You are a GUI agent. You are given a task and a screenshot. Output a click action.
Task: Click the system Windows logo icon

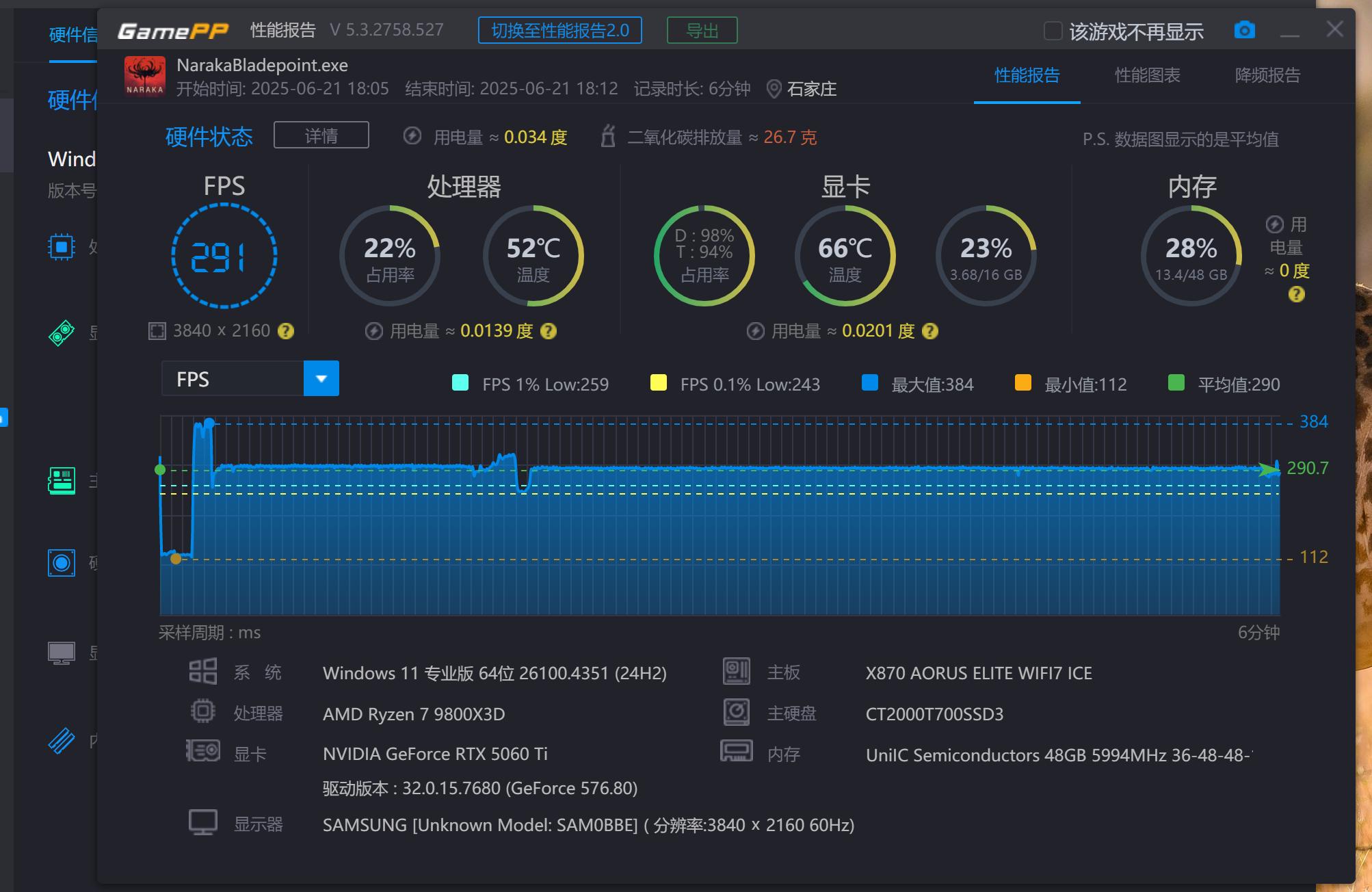coord(203,672)
